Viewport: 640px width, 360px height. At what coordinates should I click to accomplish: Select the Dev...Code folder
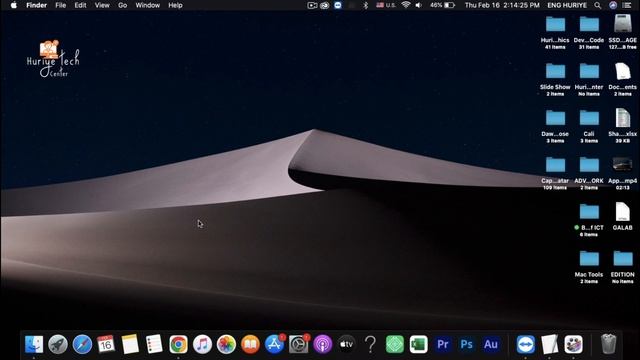pos(589,24)
